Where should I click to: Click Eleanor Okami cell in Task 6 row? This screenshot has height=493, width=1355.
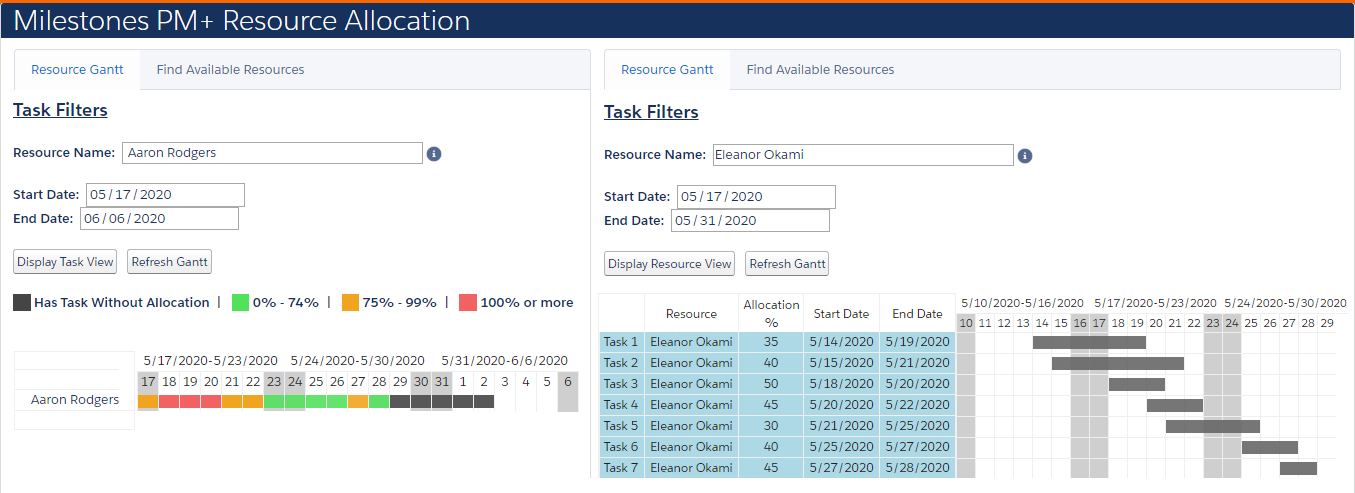[x=691, y=447]
